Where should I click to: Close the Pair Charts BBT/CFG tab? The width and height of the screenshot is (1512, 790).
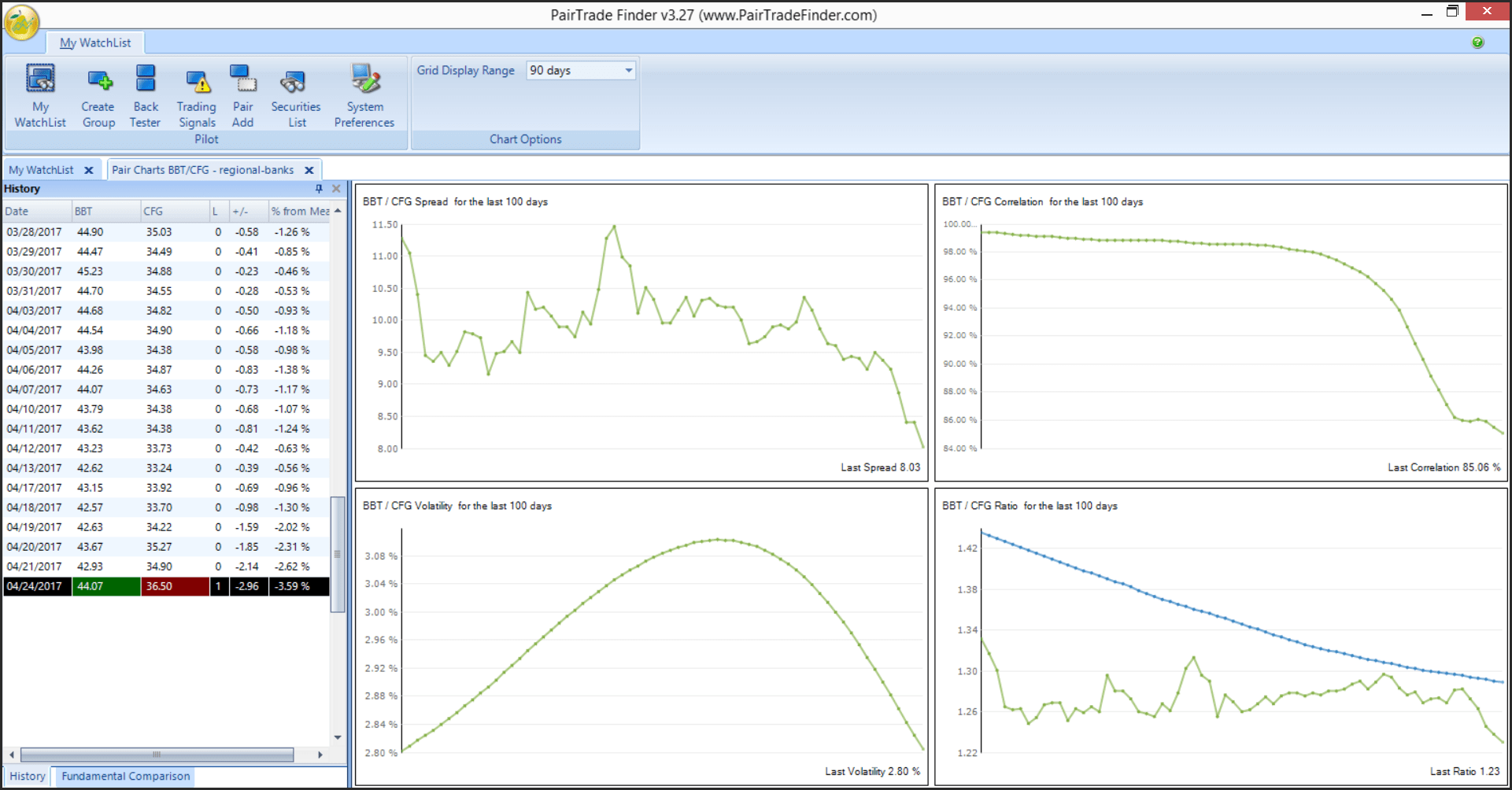(309, 170)
